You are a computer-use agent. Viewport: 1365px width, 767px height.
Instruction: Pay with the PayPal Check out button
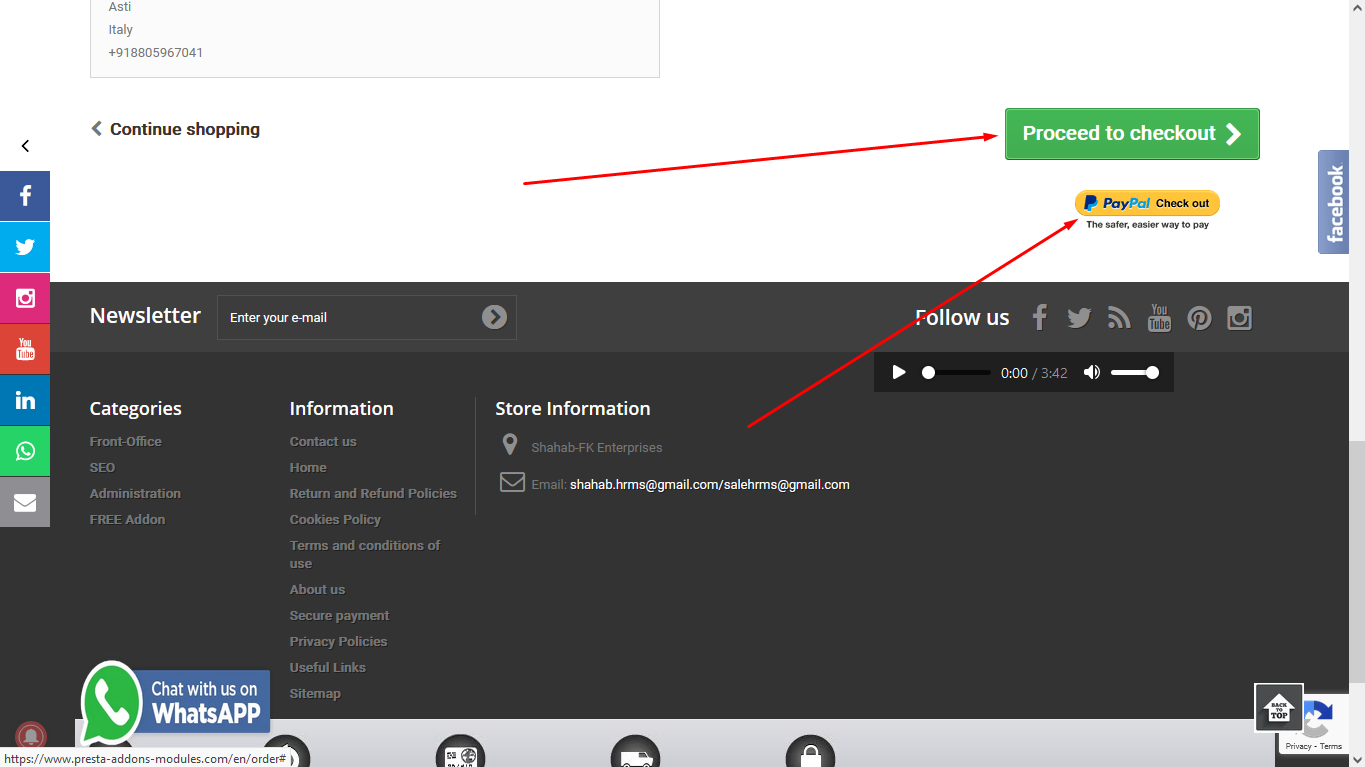click(x=1147, y=203)
